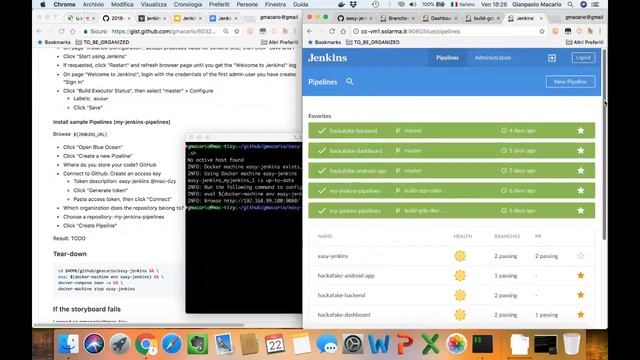Click "Tear-down" heading in gist page
The width and height of the screenshot is (640, 360).
click(70, 254)
